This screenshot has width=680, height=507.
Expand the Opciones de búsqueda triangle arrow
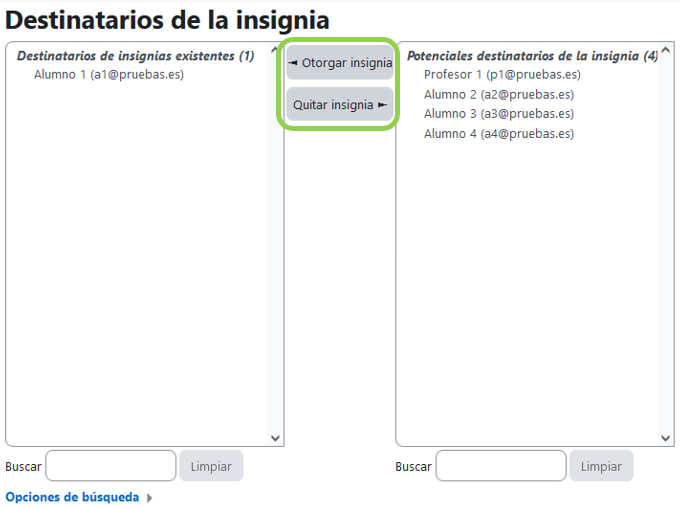pyautogui.click(x=150, y=498)
